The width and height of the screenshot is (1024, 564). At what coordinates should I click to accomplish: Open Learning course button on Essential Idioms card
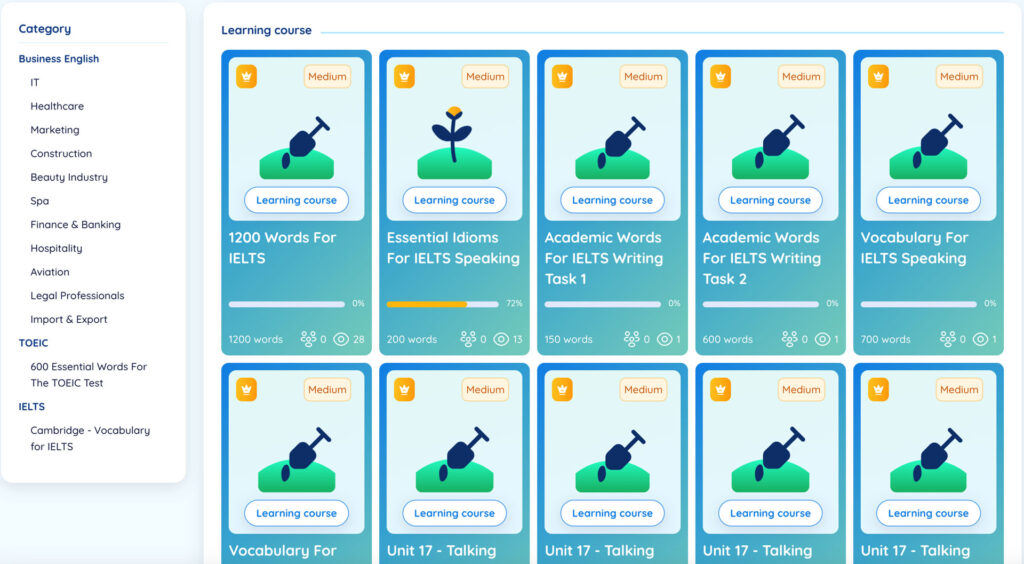pos(455,200)
